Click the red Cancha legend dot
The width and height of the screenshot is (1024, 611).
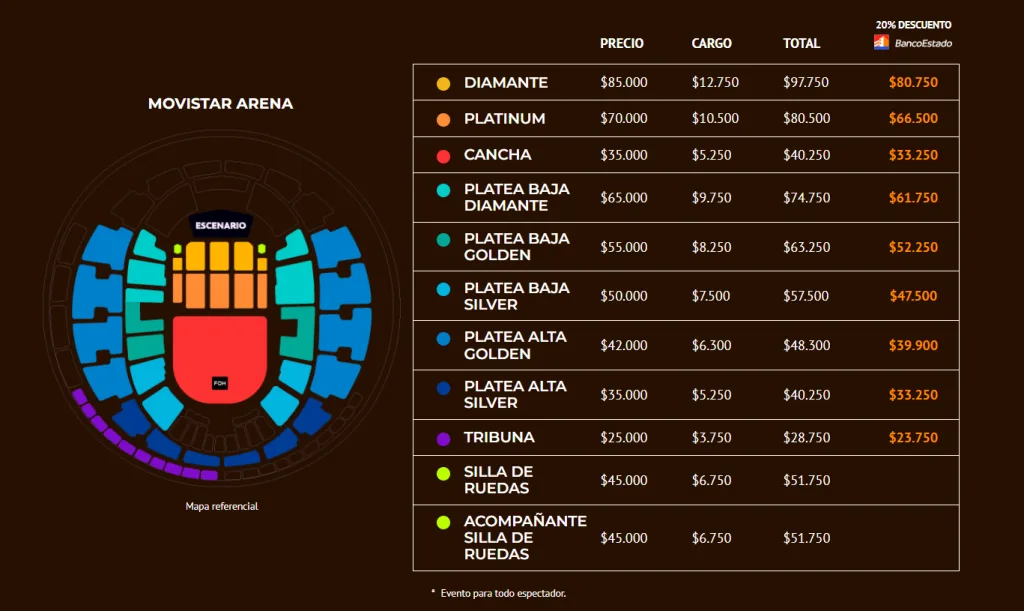click(x=443, y=156)
